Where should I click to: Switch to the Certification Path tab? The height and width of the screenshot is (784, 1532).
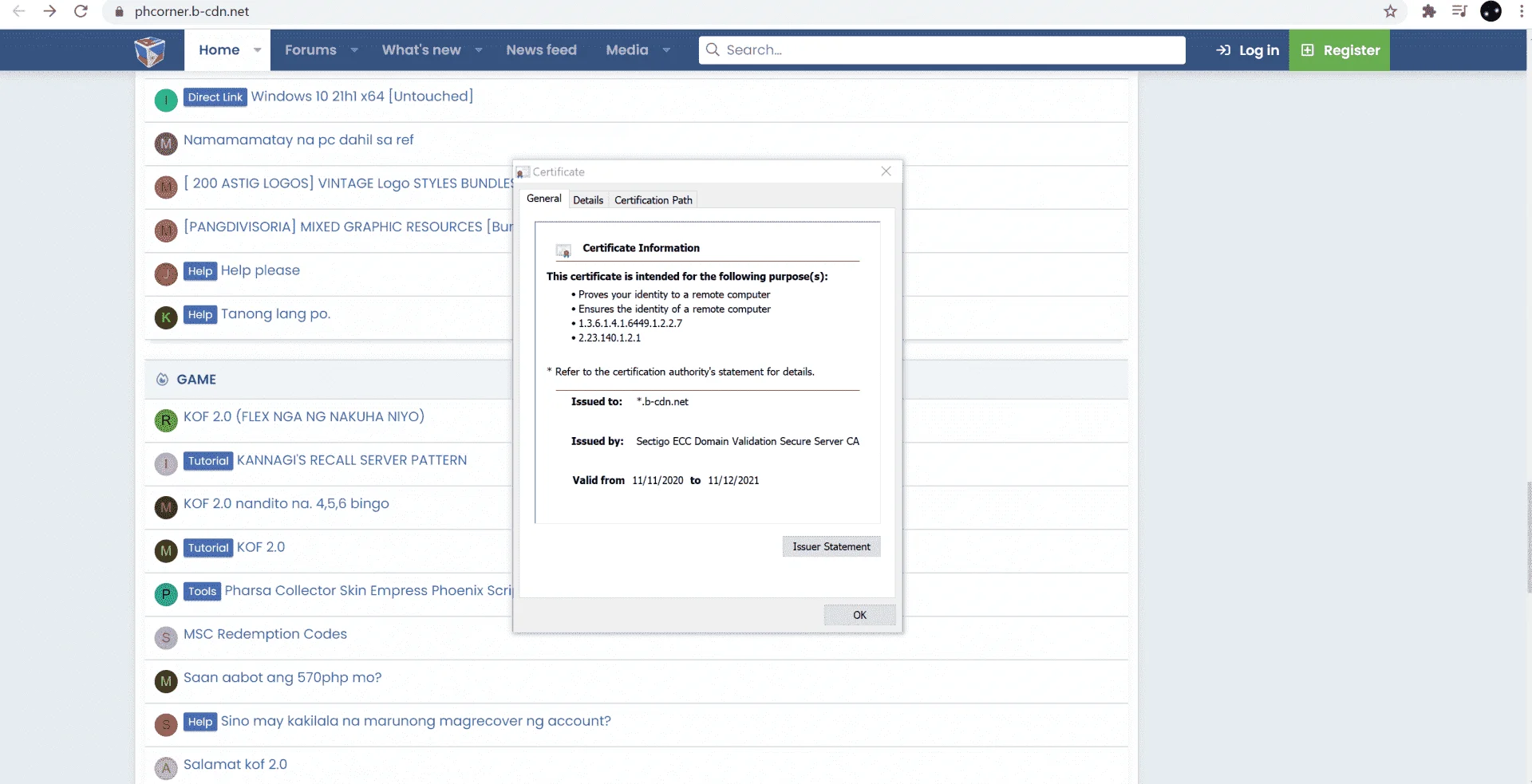coord(653,200)
